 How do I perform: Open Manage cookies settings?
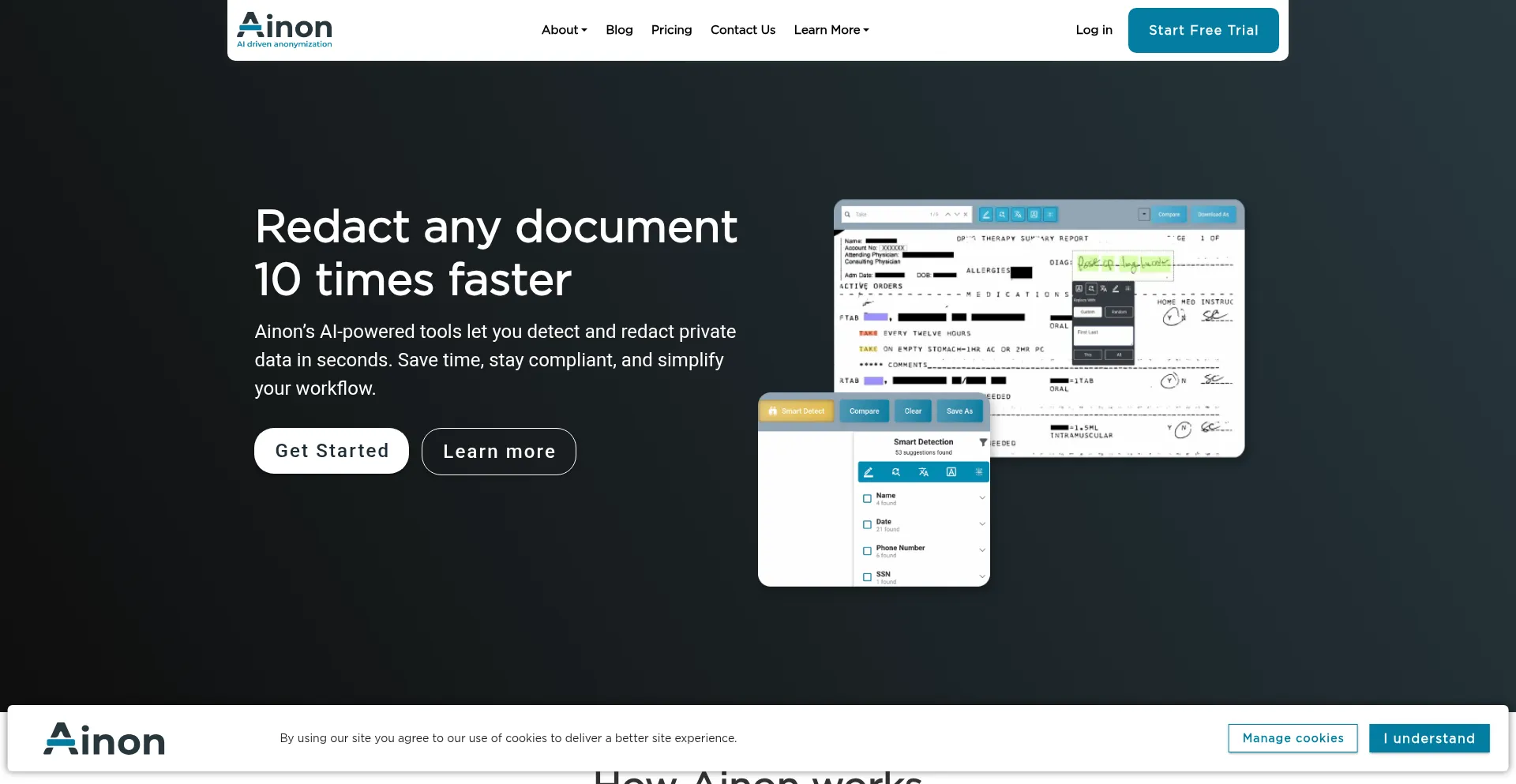click(x=1293, y=738)
